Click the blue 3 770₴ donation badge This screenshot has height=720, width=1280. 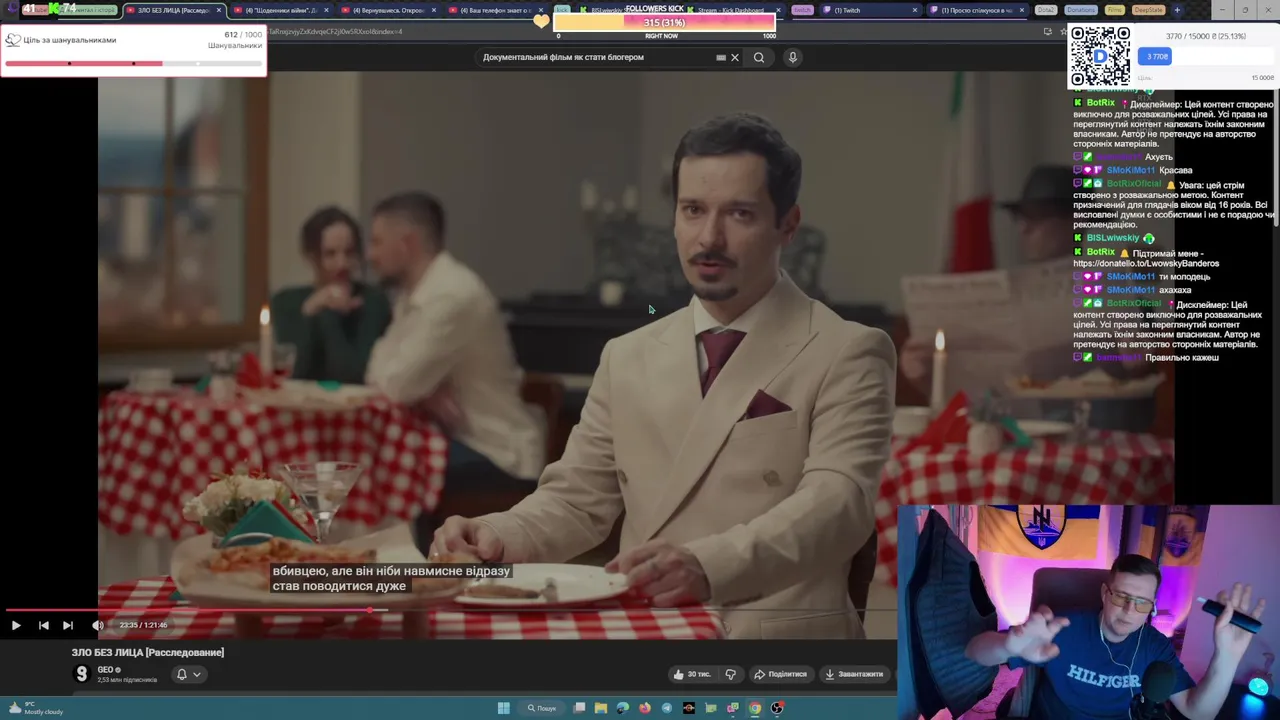coord(1155,56)
